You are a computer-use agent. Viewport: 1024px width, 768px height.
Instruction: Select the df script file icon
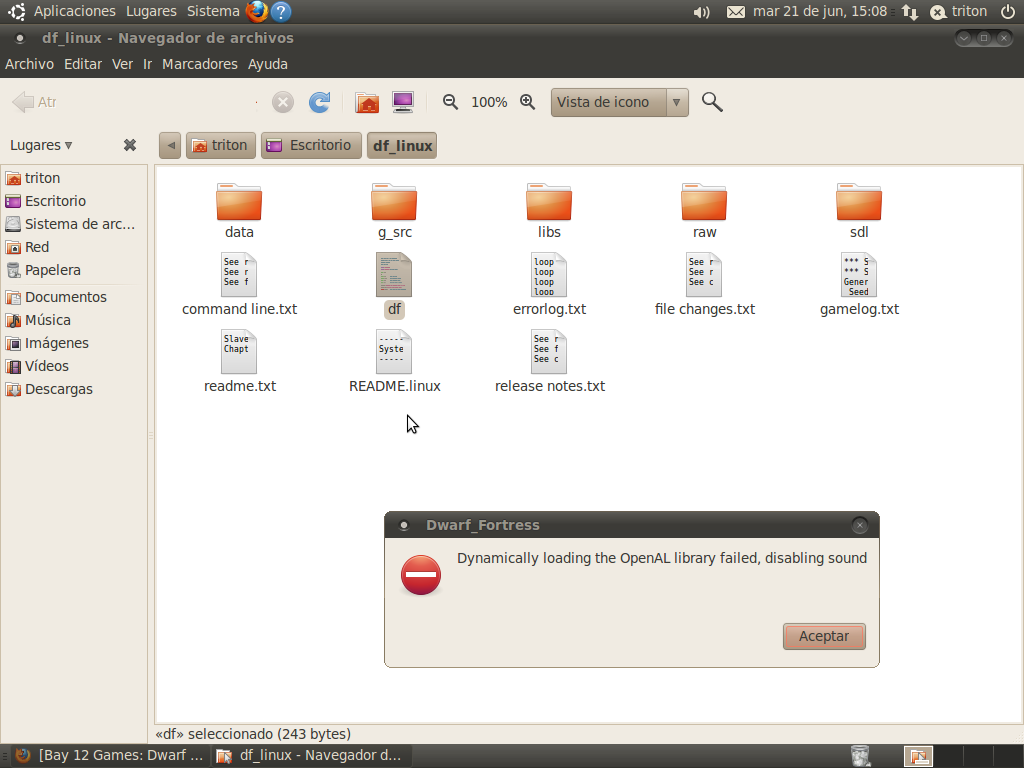(x=394, y=275)
